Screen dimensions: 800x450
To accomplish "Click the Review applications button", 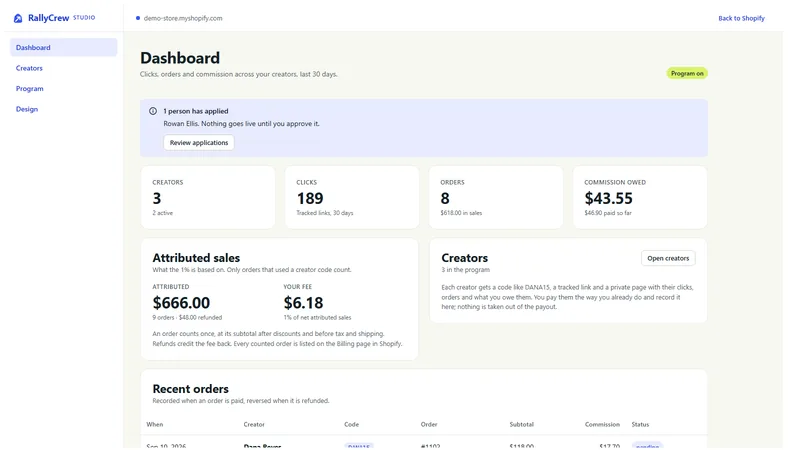I will pos(199,143).
